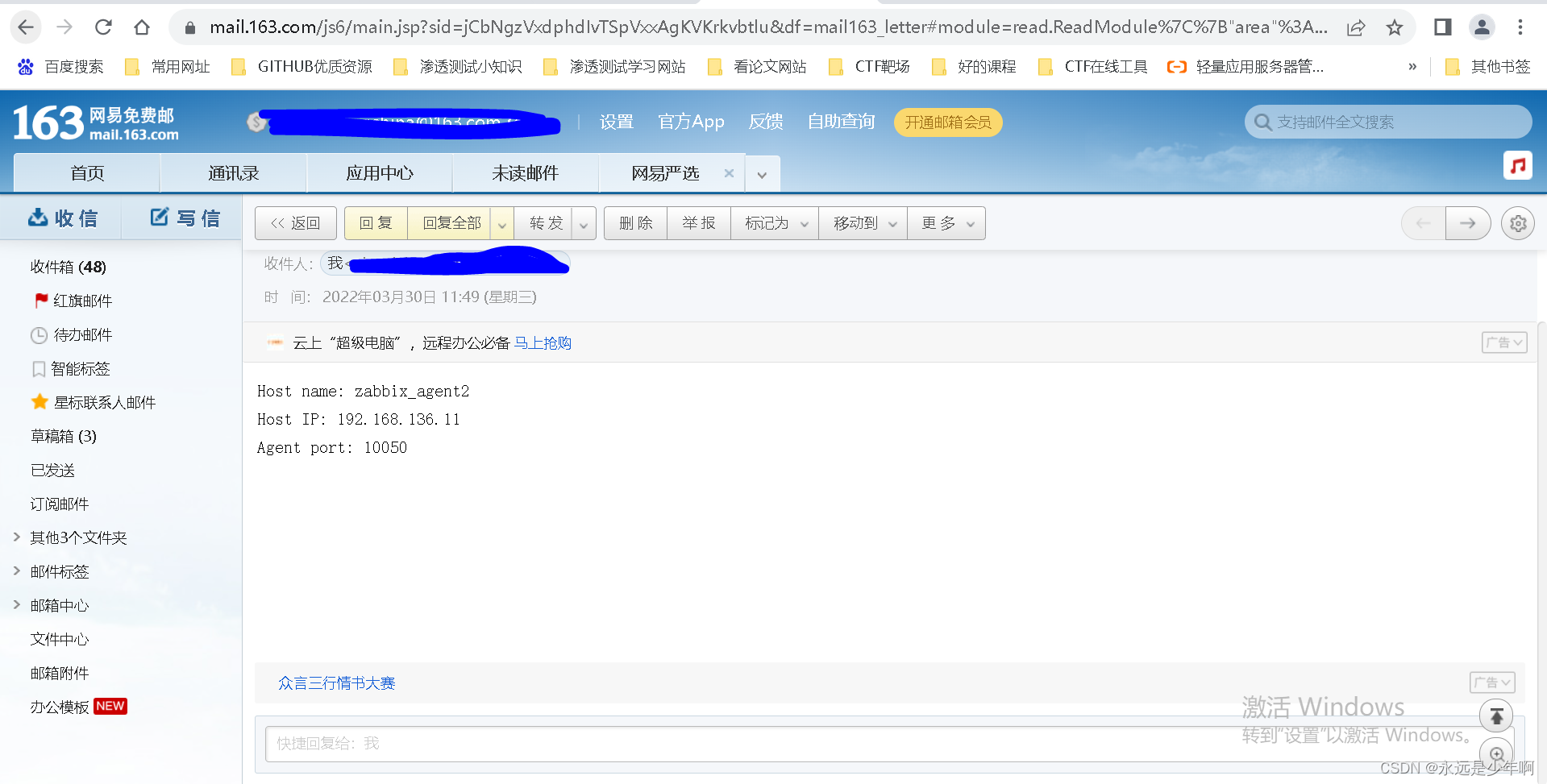This screenshot has width=1547, height=784.
Task: Click the 删除 button
Action: (x=635, y=223)
